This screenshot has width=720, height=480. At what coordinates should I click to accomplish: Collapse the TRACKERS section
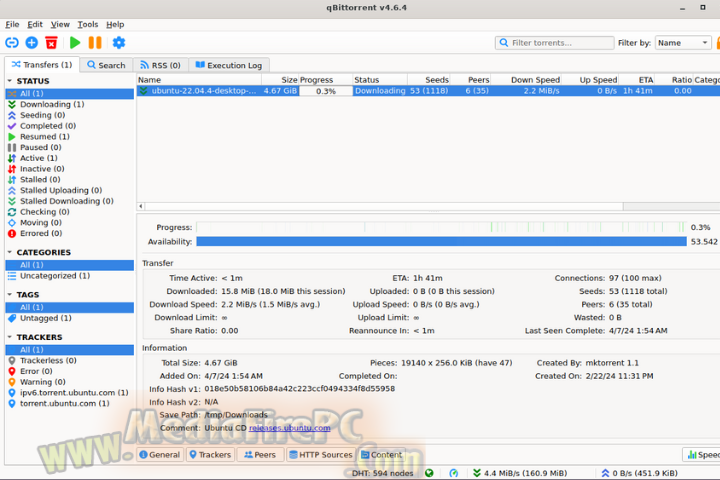tap(10, 337)
